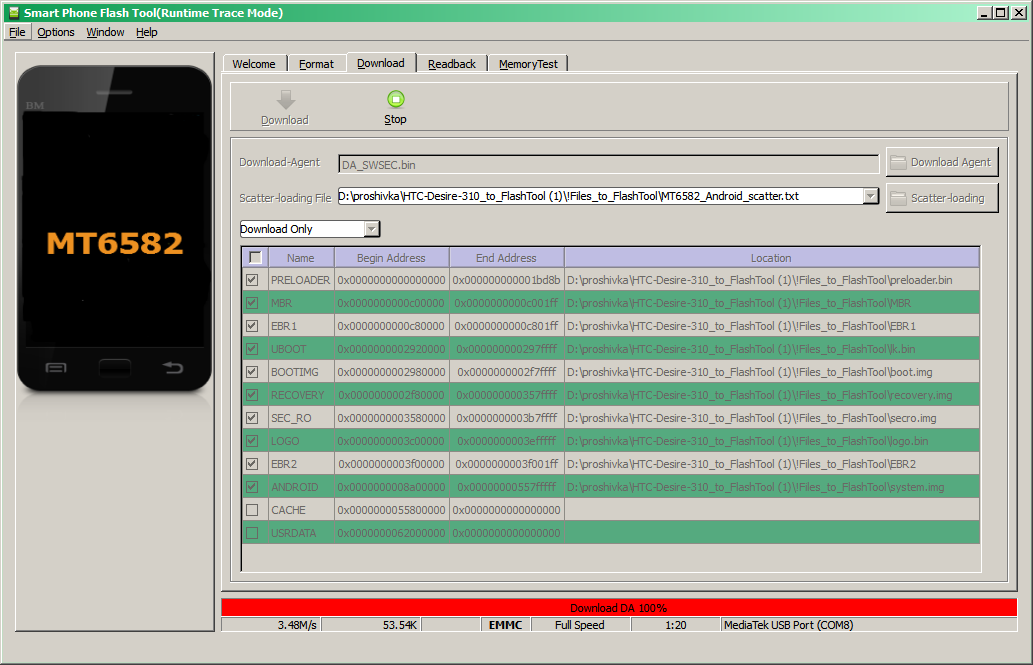
Task: Expand the Download Only mode dropdown
Action: tap(371, 229)
